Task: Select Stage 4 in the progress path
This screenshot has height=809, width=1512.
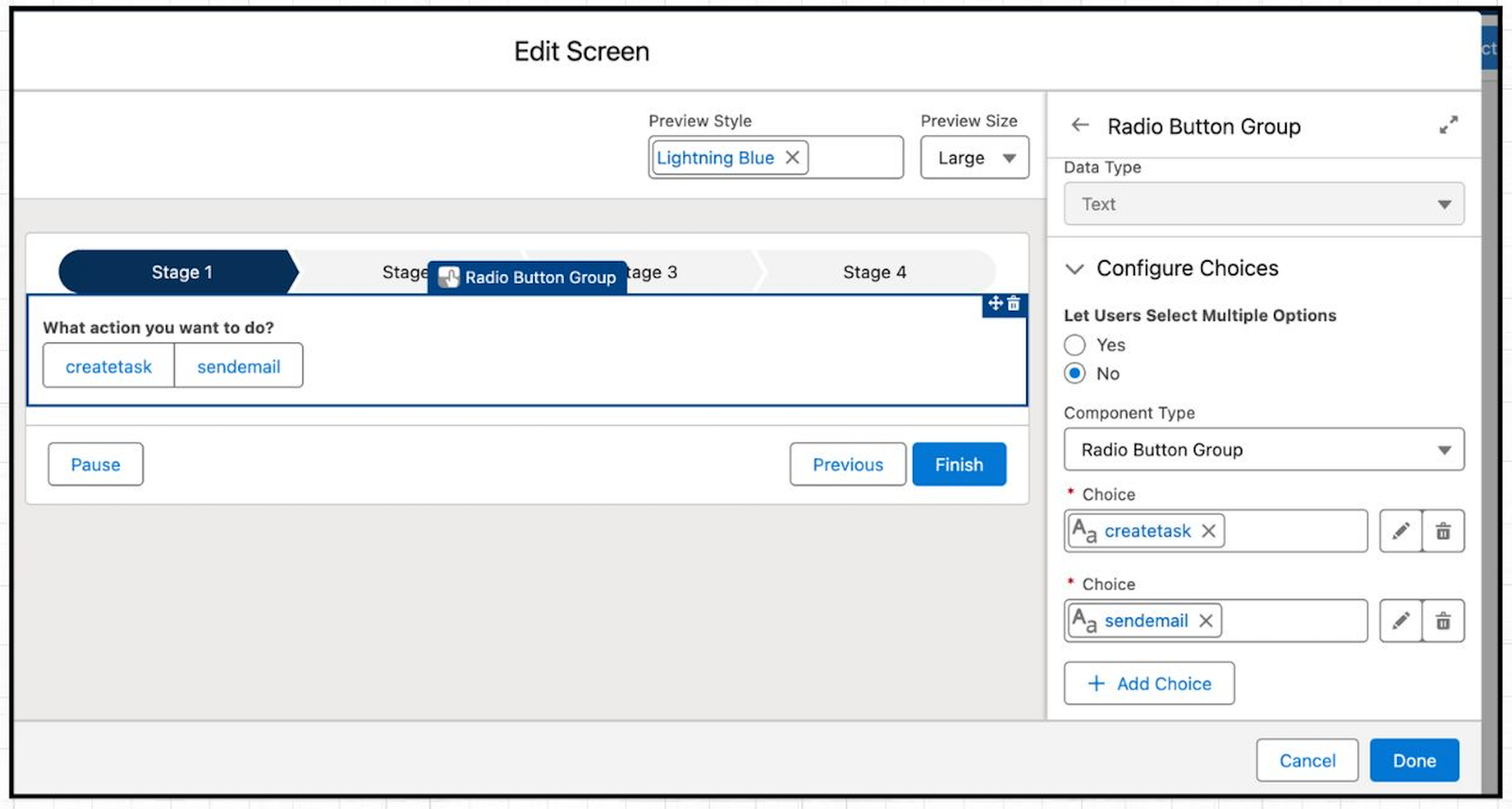Action: click(875, 272)
